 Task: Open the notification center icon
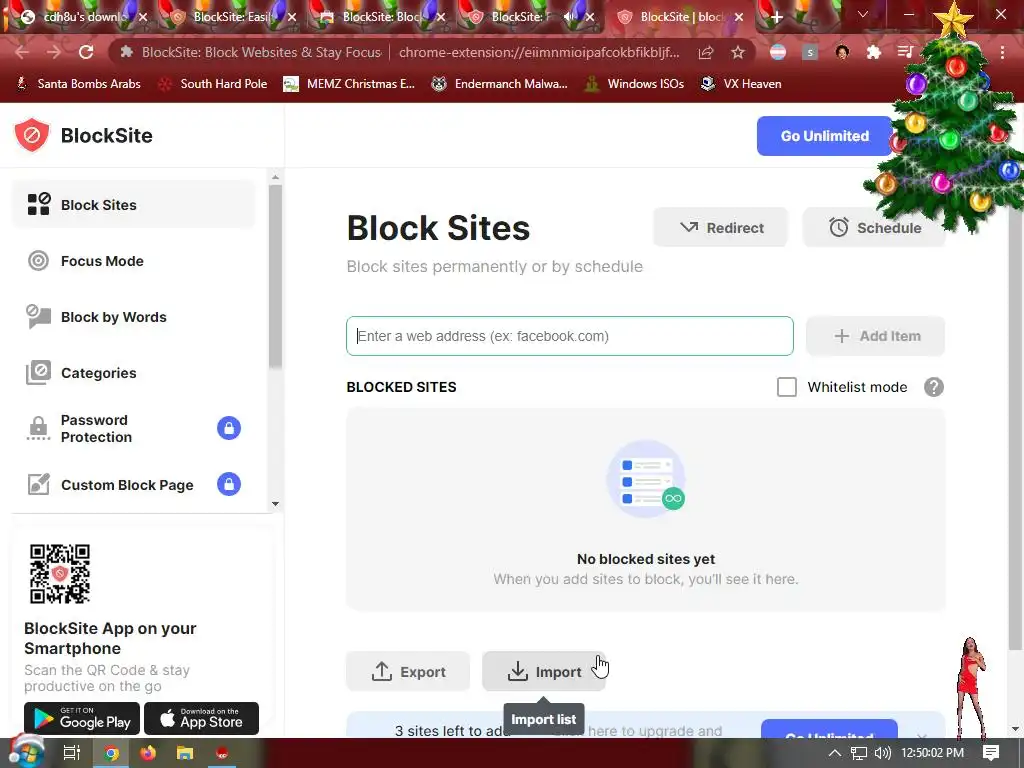(x=991, y=753)
